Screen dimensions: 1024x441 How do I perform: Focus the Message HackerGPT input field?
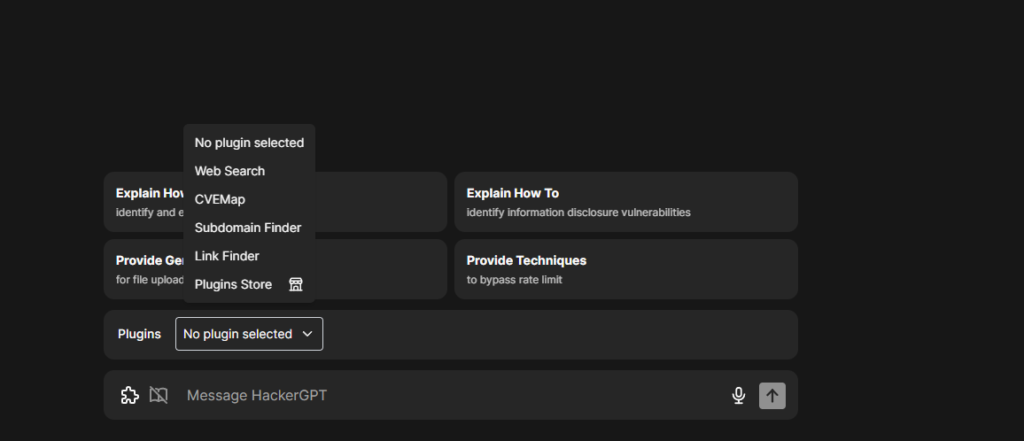click(x=451, y=395)
